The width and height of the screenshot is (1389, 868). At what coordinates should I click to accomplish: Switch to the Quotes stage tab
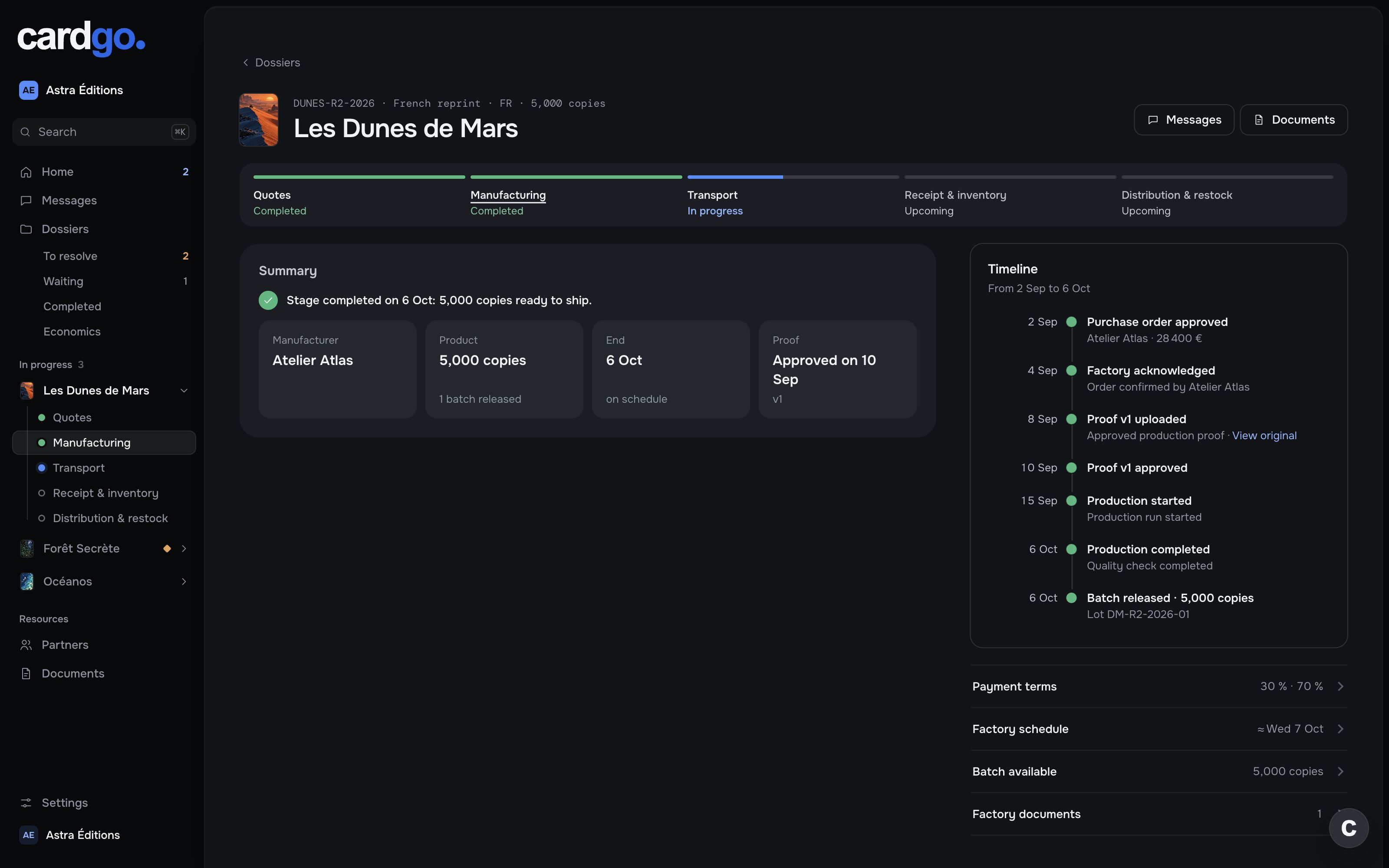point(359,196)
